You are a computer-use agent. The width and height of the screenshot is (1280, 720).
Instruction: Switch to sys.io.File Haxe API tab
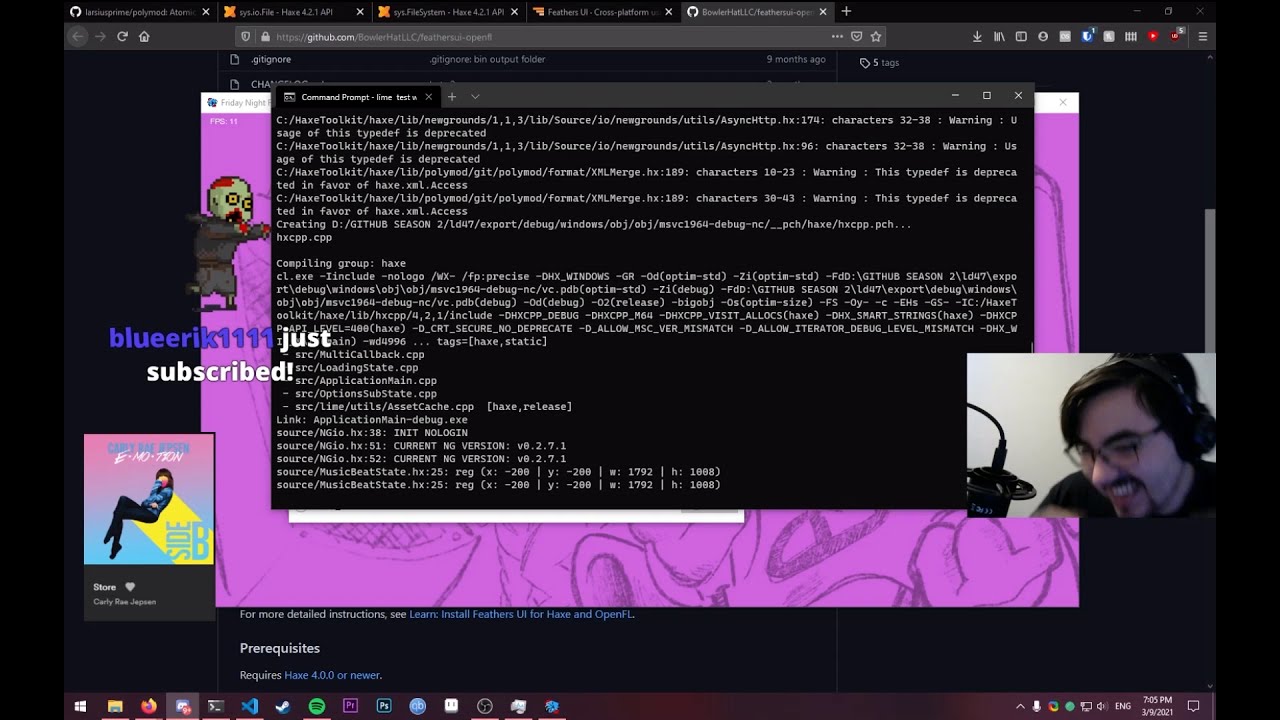pos(292,12)
